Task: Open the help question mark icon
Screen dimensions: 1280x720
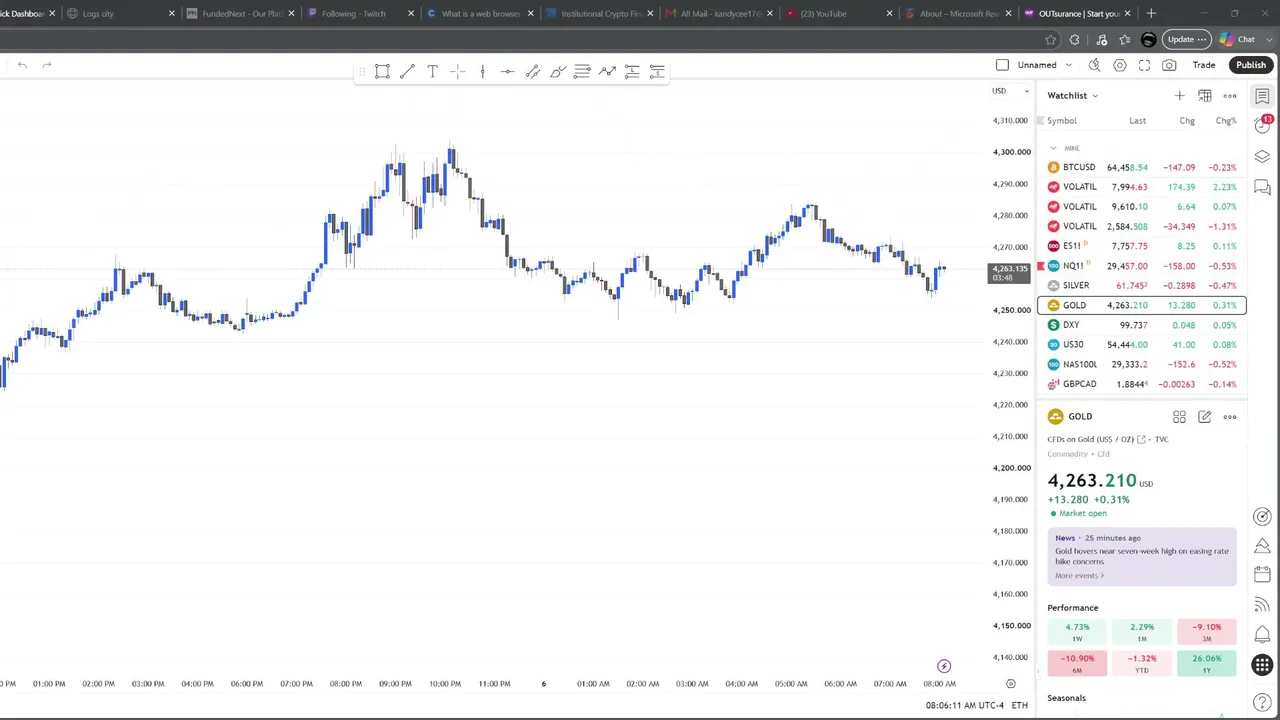Action: (1262, 703)
